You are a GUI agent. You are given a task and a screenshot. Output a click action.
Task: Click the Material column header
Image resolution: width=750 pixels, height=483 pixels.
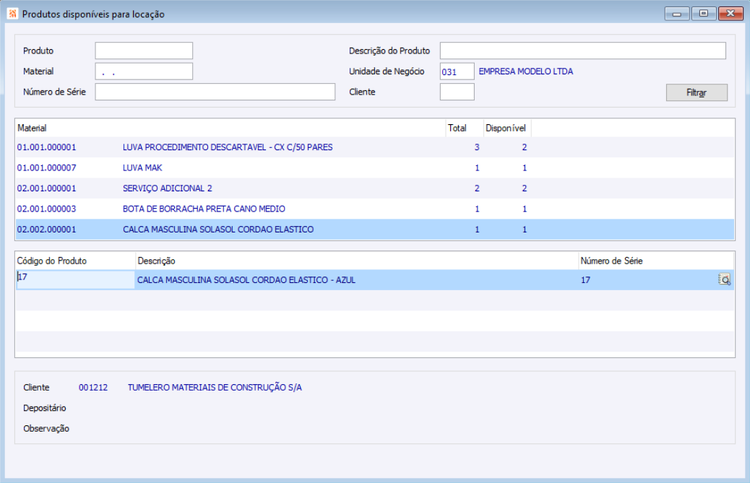(x=231, y=128)
